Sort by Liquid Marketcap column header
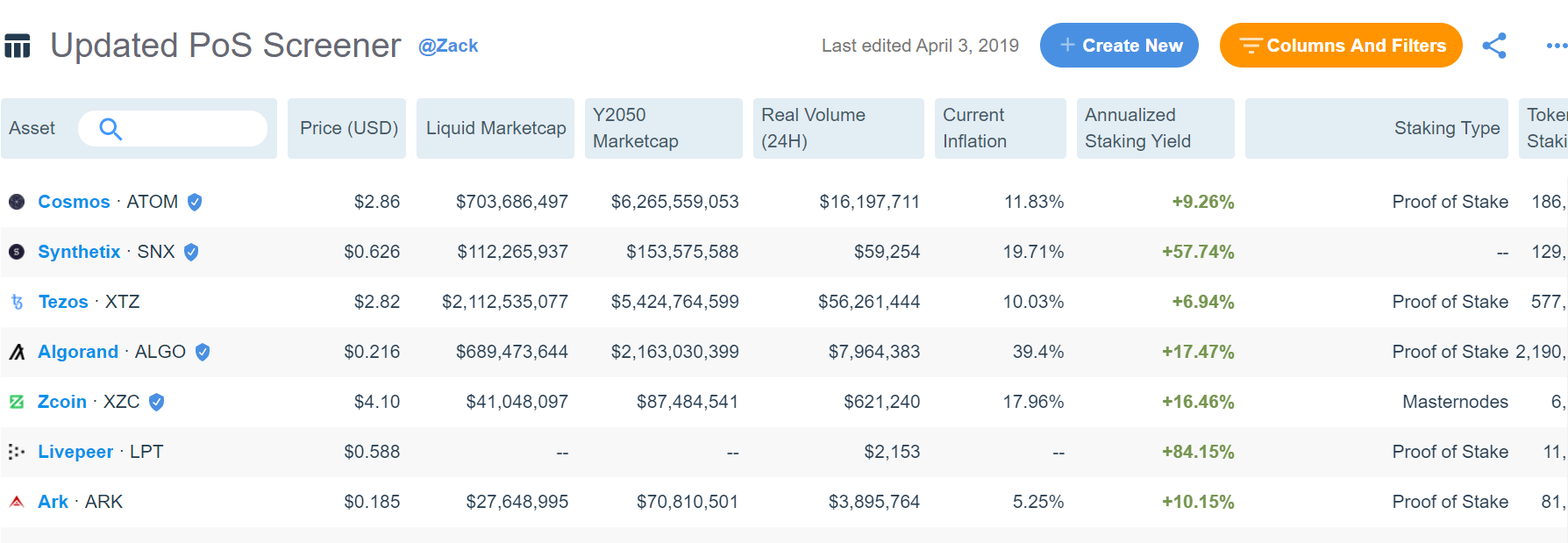The width and height of the screenshot is (1568, 543). click(495, 128)
